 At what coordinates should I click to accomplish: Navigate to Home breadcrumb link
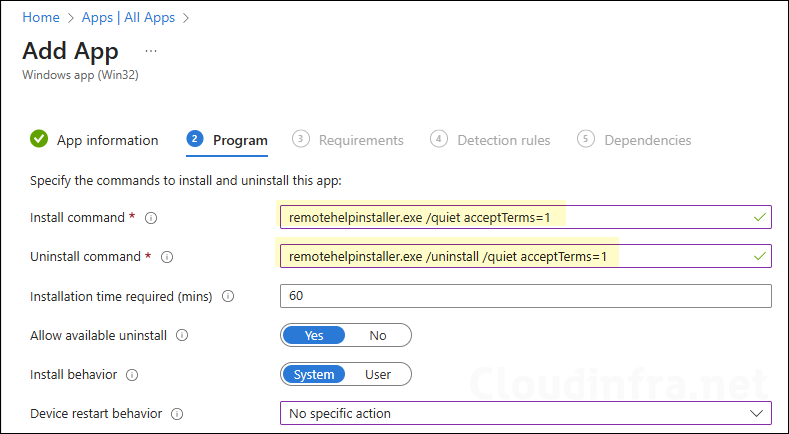40,17
